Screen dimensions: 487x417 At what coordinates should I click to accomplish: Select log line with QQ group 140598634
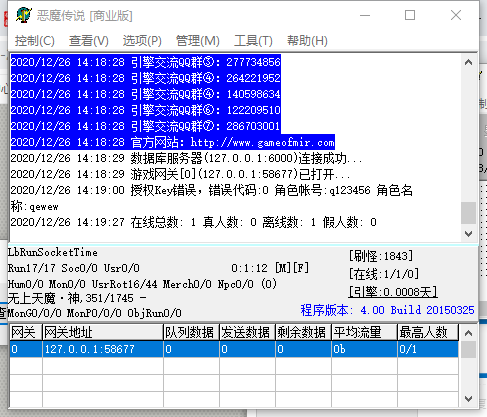pyautogui.click(x=146, y=94)
